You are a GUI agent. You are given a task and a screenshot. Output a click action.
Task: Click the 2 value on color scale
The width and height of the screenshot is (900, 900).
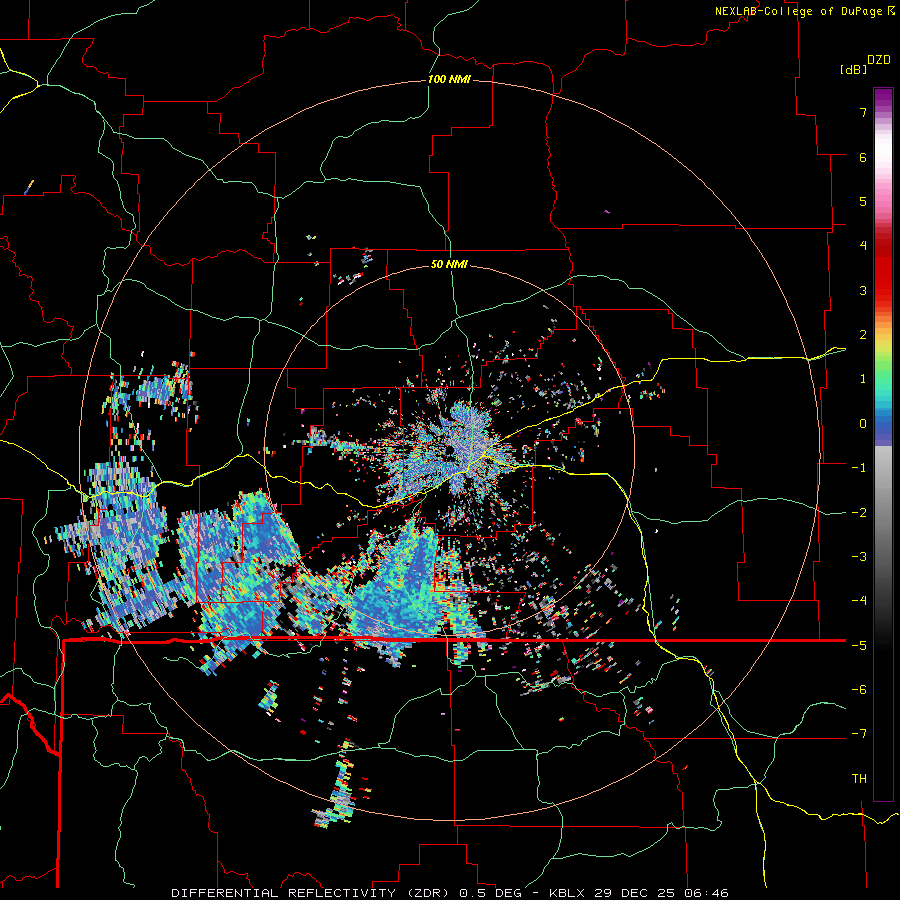coord(863,335)
